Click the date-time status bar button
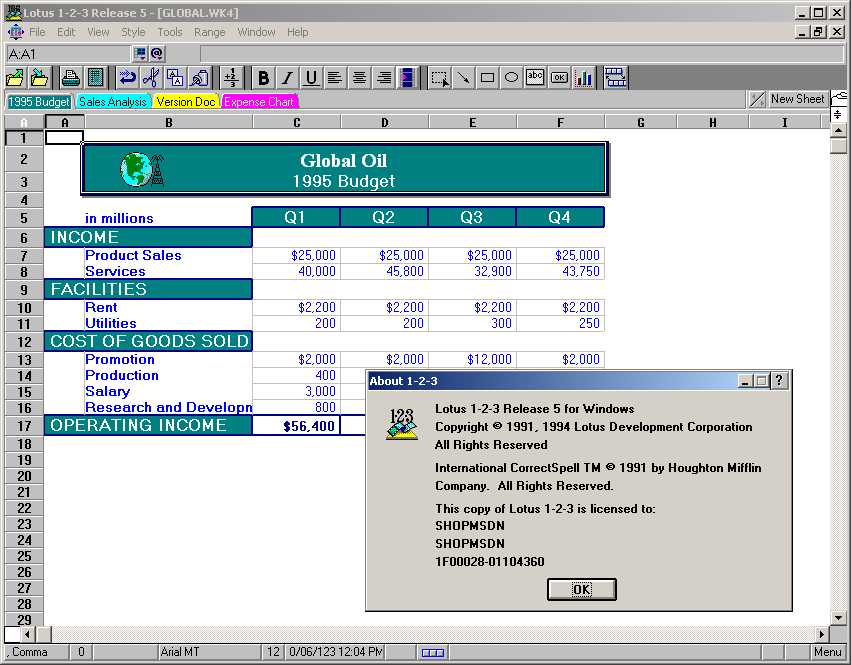 [x=334, y=652]
